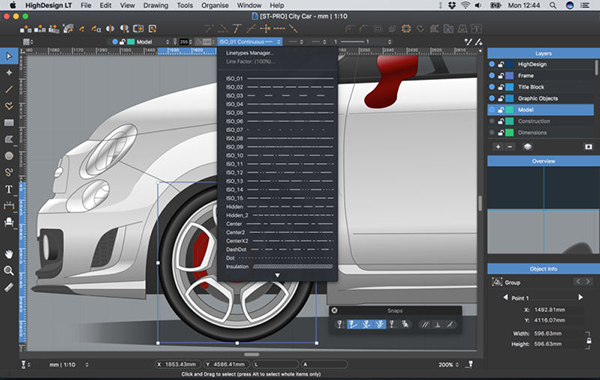
Task: Click the delete layer minus button
Action: [510, 147]
